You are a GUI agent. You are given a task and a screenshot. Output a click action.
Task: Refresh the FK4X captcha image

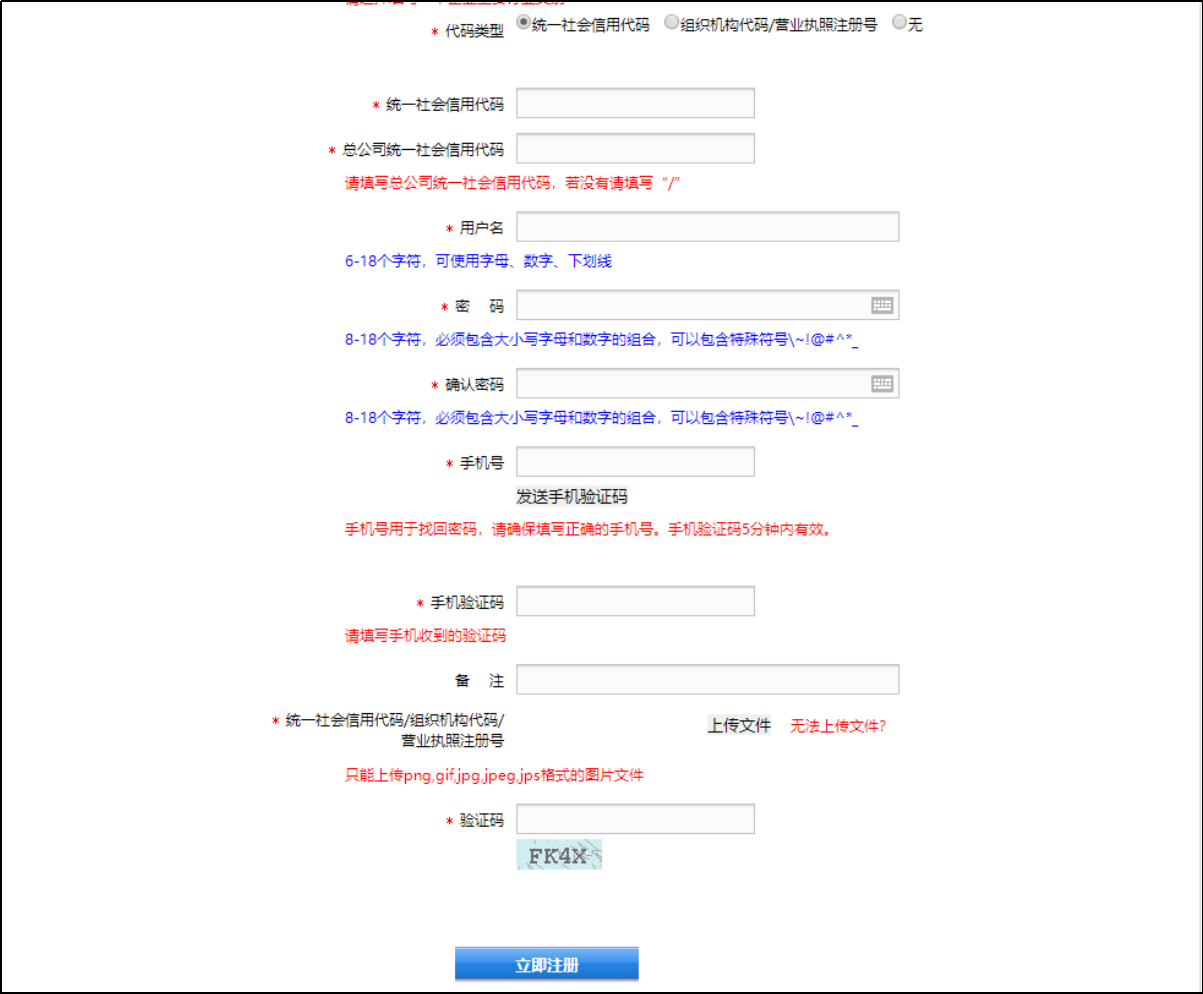point(559,854)
